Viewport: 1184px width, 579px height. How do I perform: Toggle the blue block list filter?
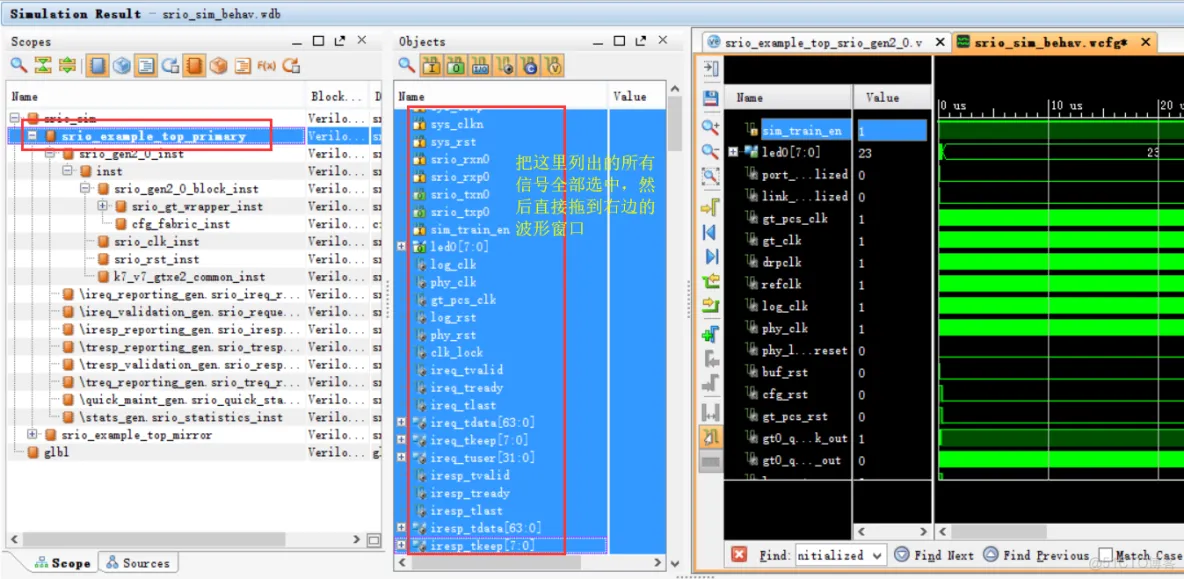146,66
